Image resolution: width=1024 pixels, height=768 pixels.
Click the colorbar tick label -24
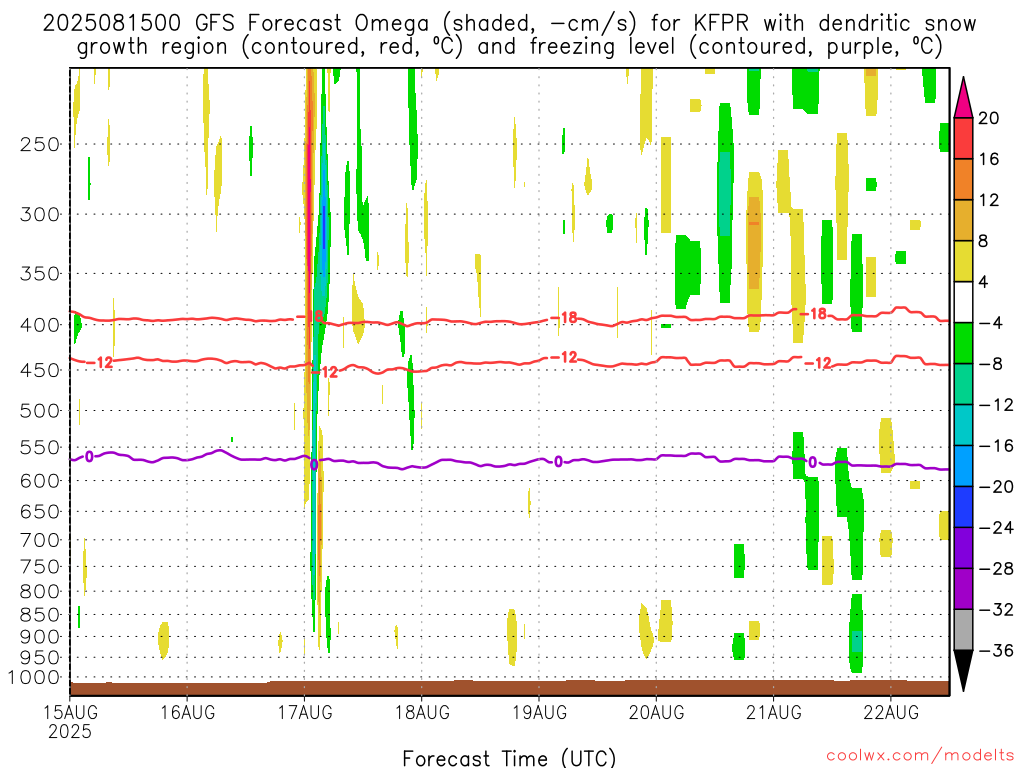997,528
